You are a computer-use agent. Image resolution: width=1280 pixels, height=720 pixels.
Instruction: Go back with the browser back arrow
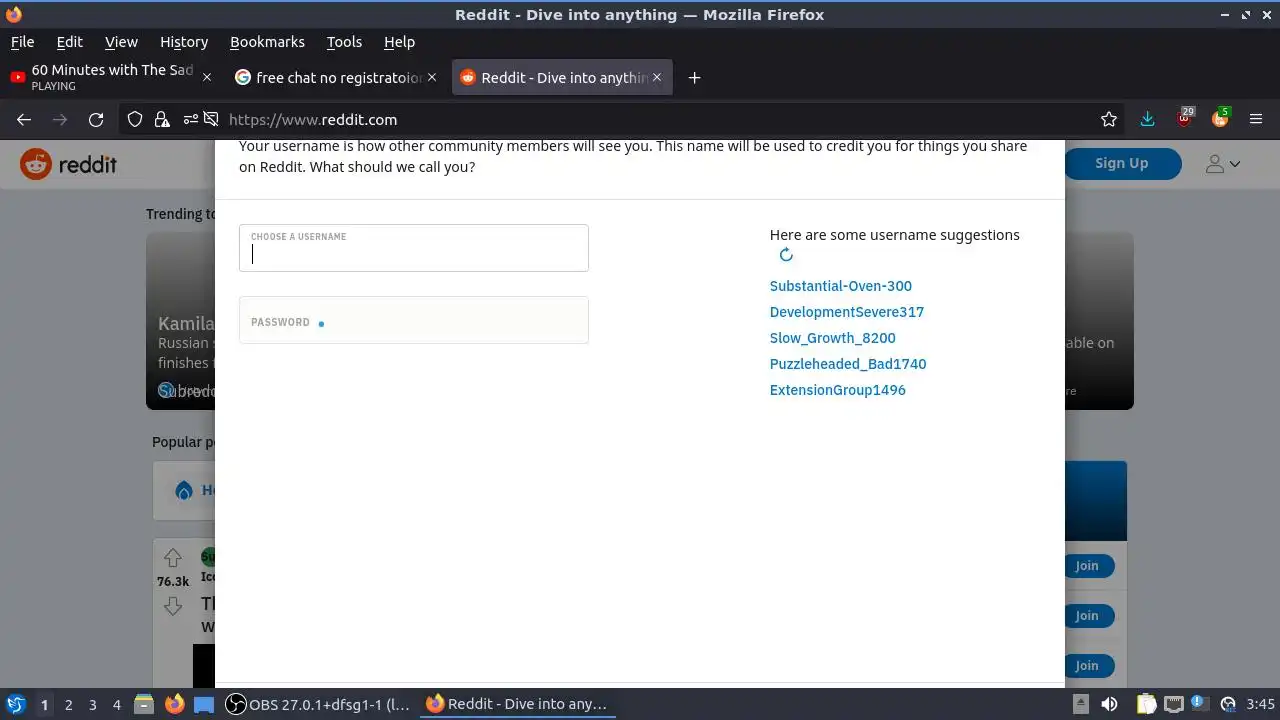point(24,119)
